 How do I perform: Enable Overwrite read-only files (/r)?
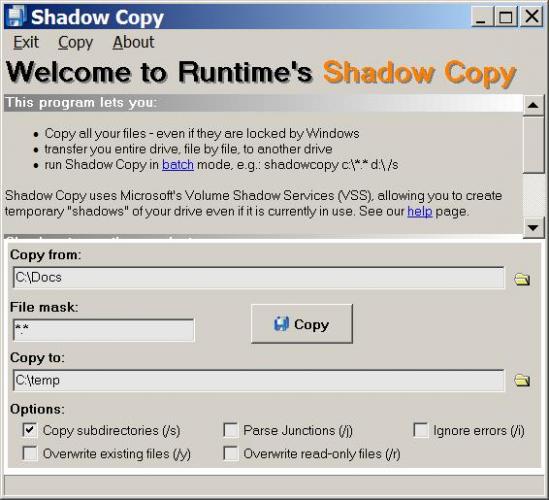point(231,453)
